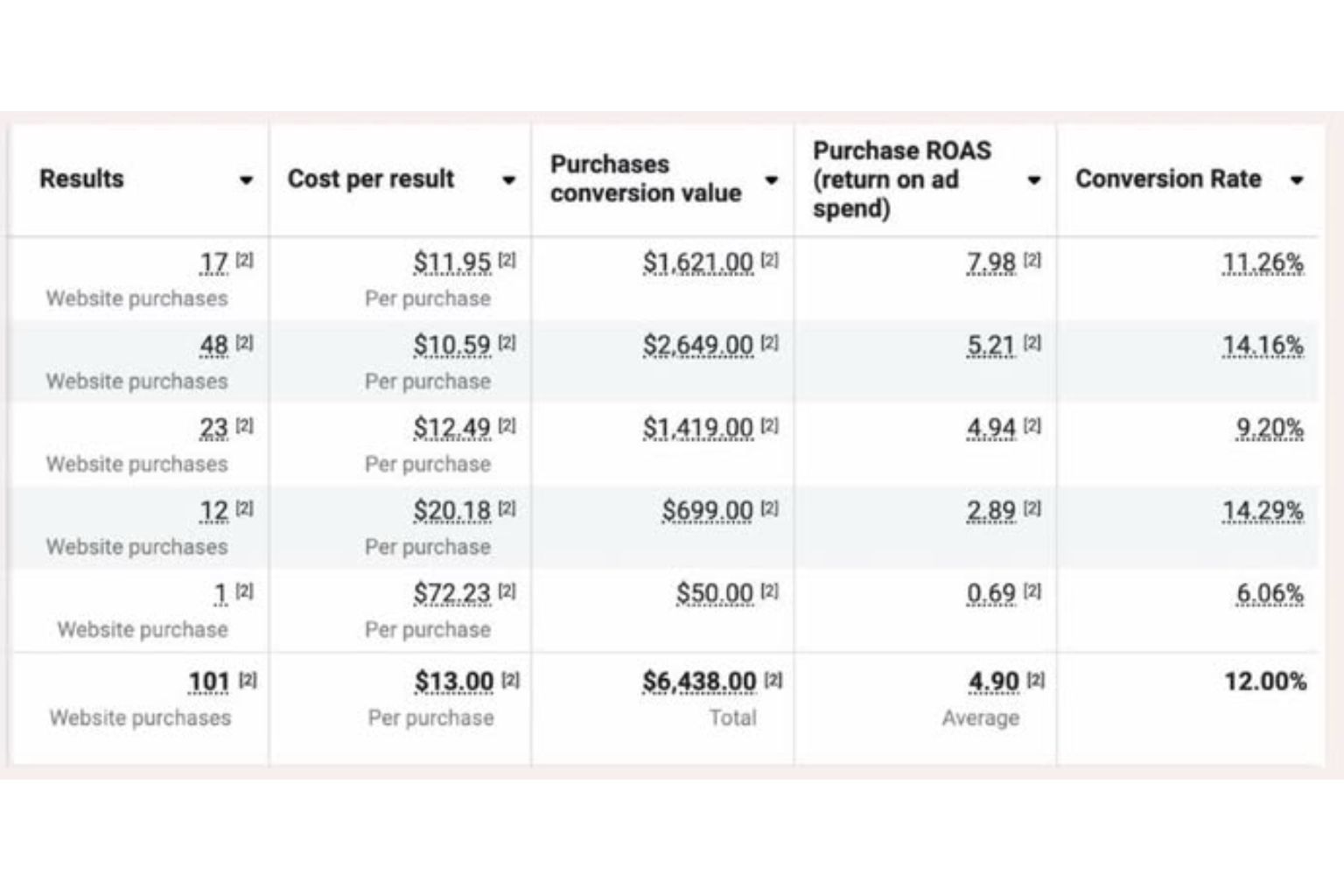The width and height of the screenshot is (1344, 896).
Task: Open Purchase ROAS column dropdown arrow
Action: point(1033,180)
